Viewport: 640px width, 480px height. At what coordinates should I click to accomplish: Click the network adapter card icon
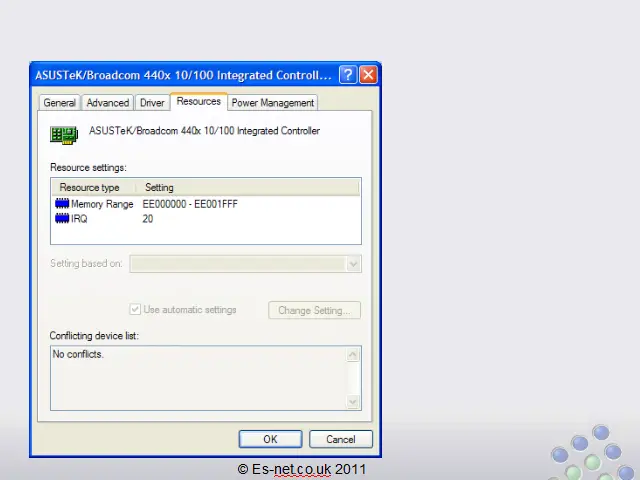click(64, 135)
